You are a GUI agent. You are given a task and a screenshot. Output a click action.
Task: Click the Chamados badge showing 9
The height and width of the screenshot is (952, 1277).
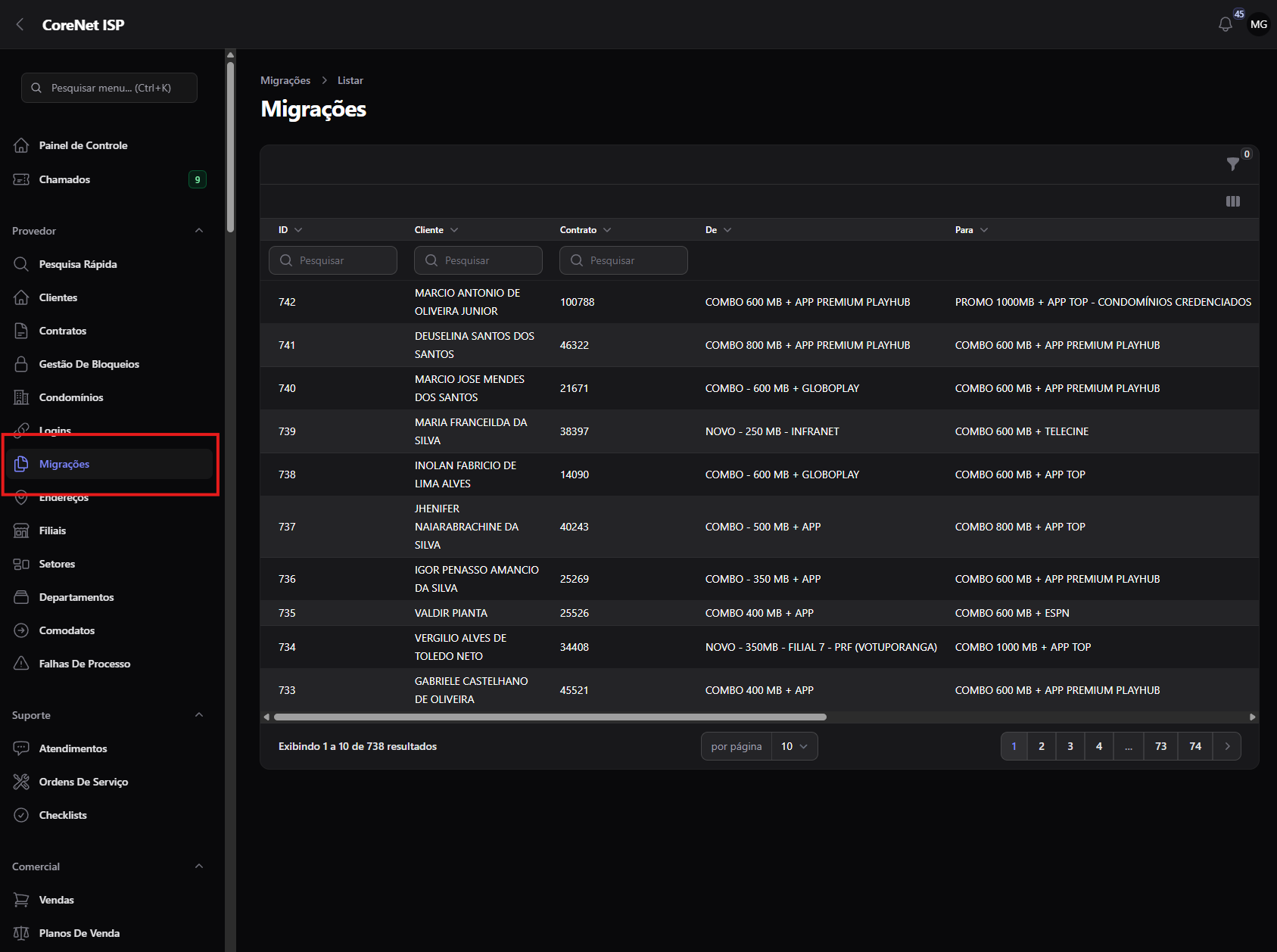point(198,179)
